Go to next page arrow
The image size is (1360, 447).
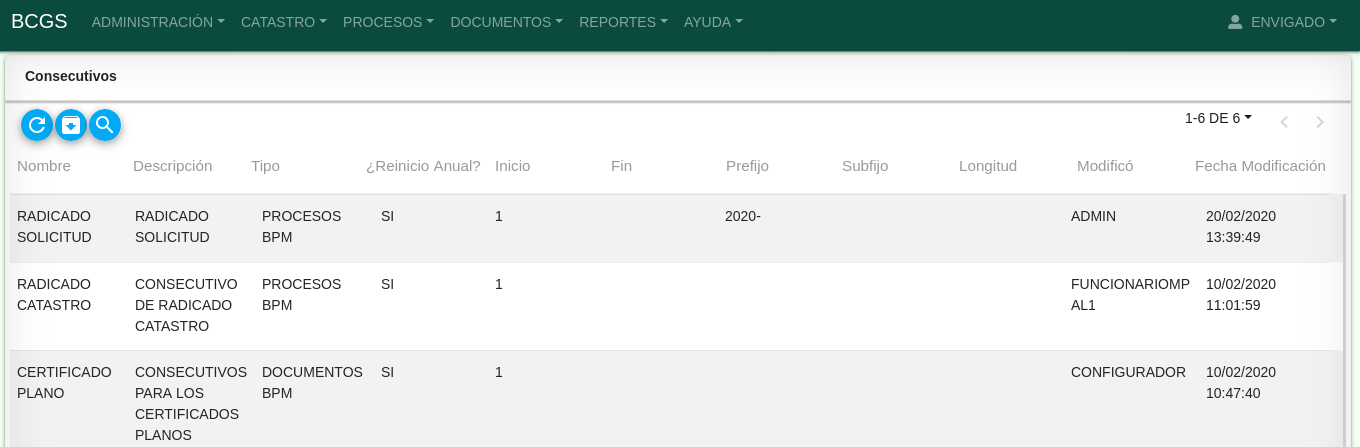pyautogui.click(x=1320, y=122)
